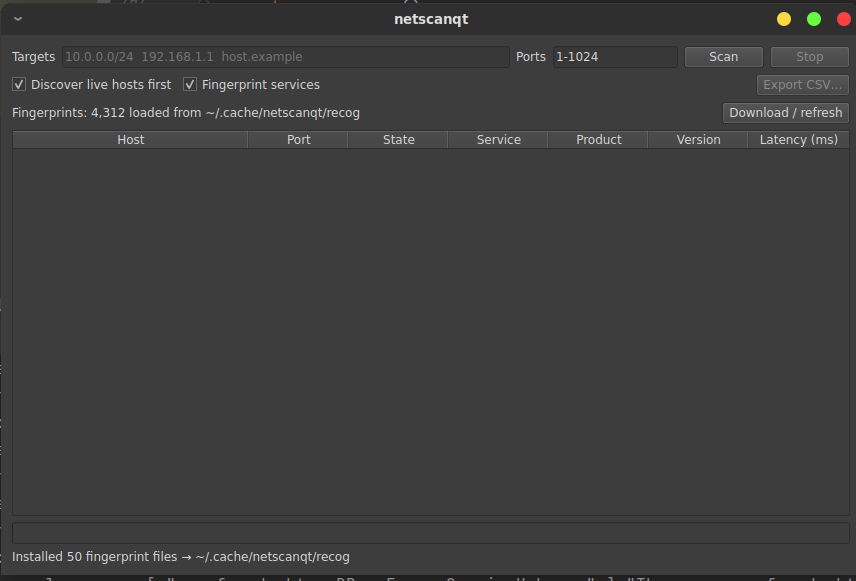Click the netscanqt window title
The width and height of the screenshot is (856, 581).
[x=431, y=19]
